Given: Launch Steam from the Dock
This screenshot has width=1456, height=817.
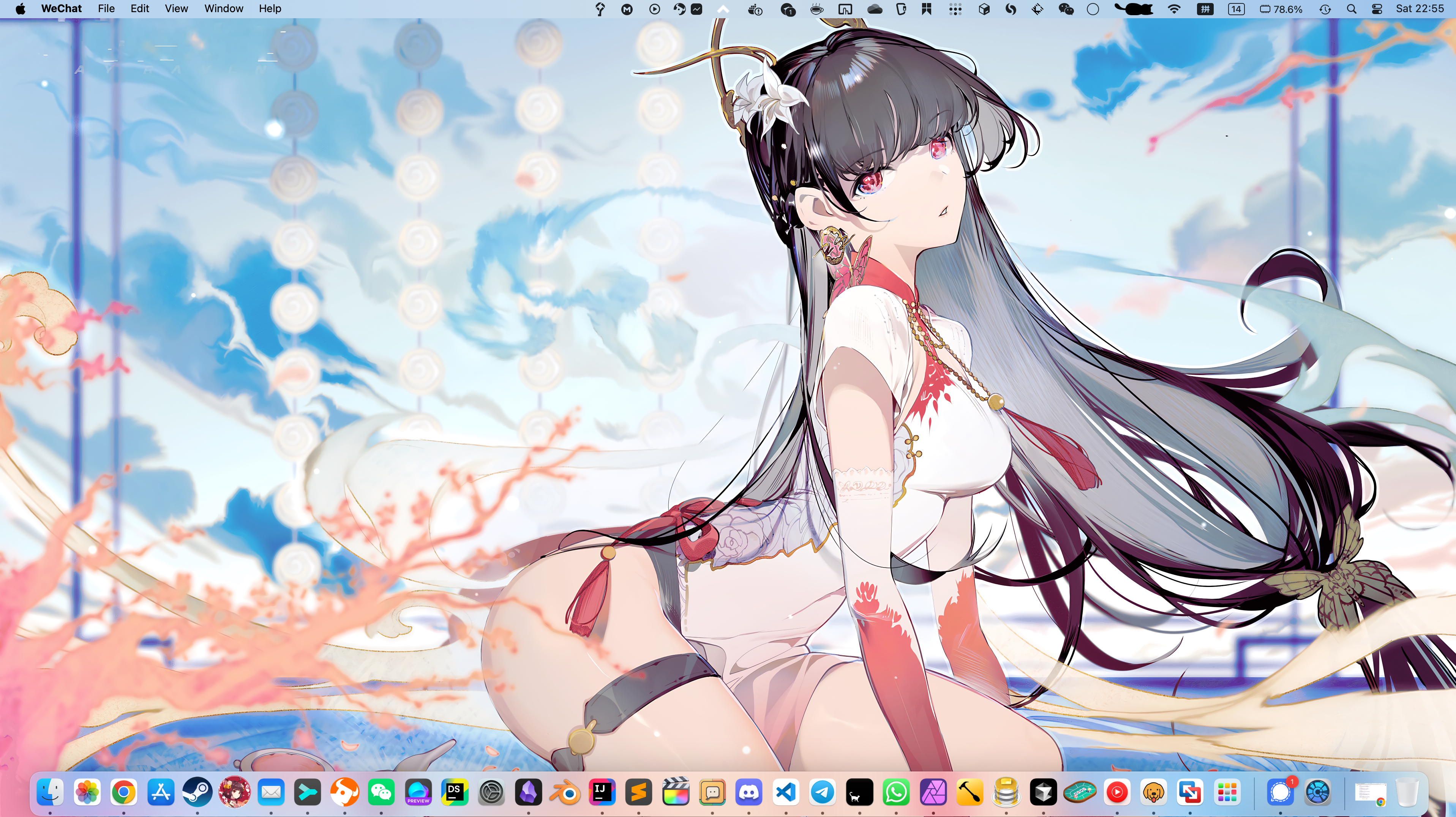Looking at the screenshot, I should tap(197, 792).
